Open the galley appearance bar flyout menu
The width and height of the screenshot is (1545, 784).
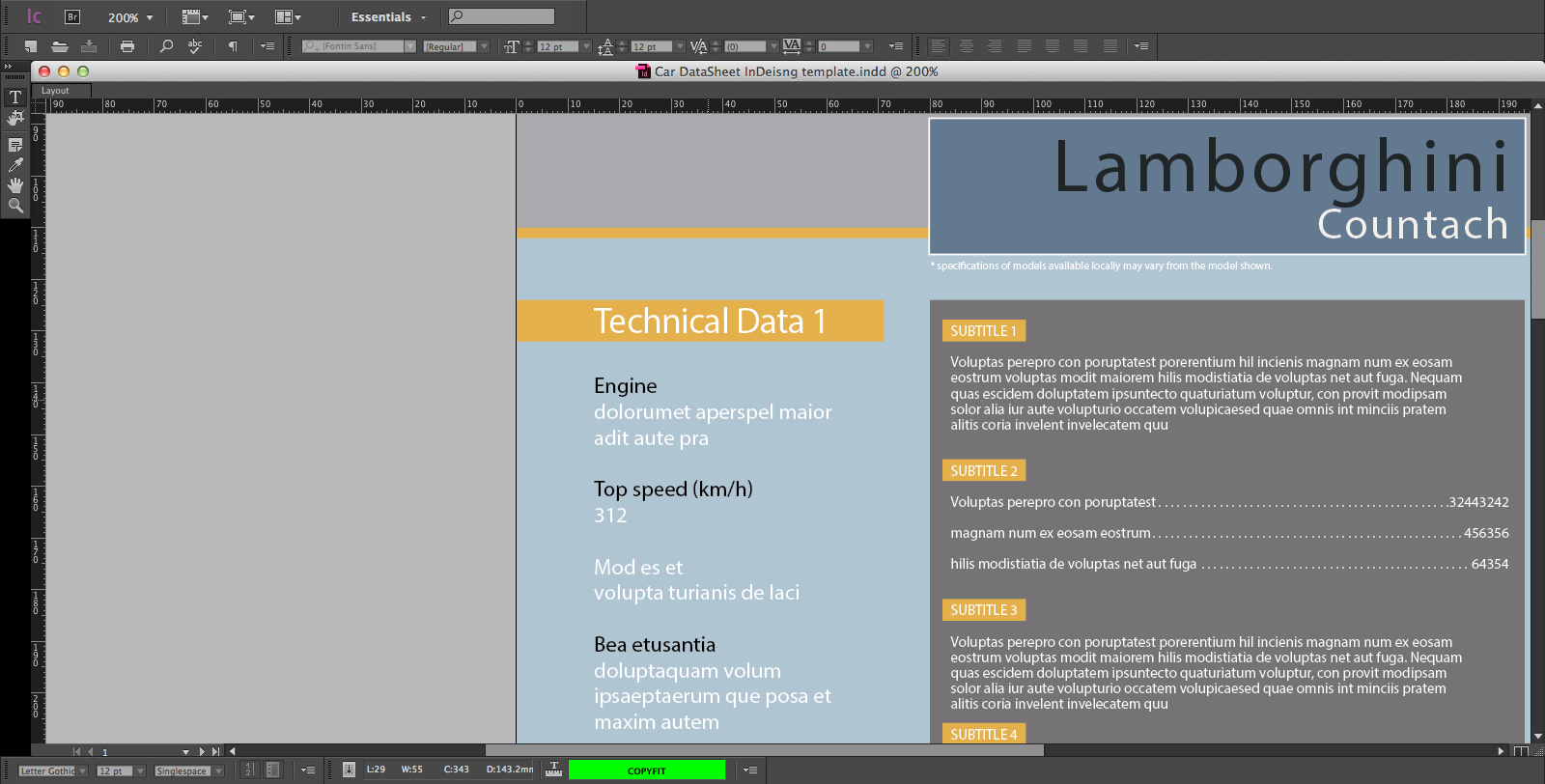[308, 770]
